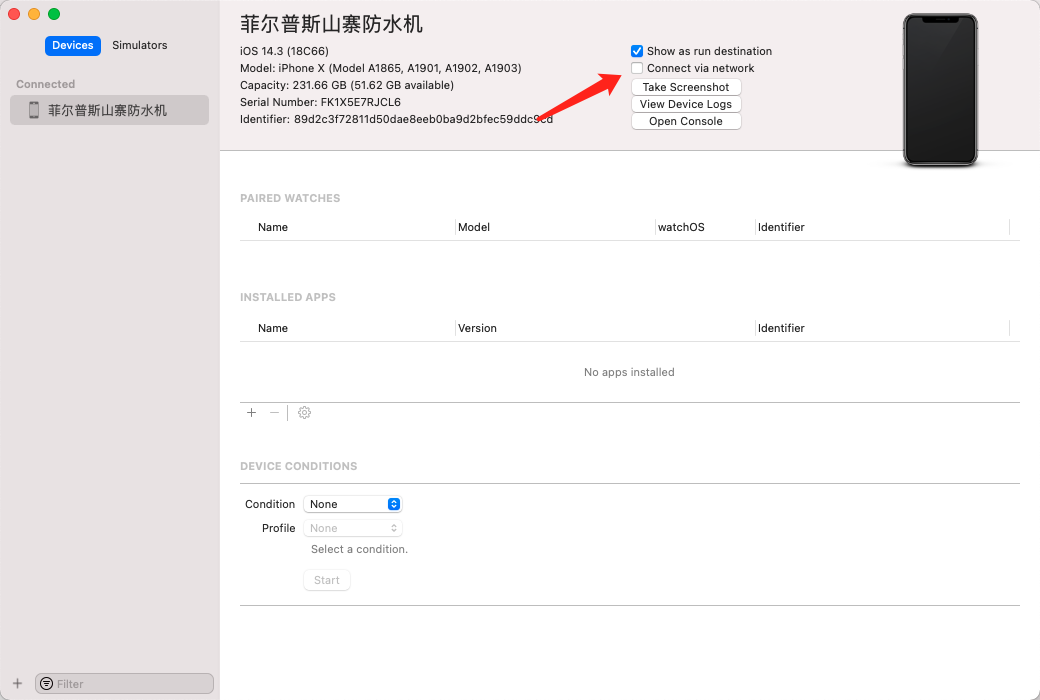Viewport: 1040px width, 700px height.
Task: Click the Take Screenshot button
Action: 686,87
